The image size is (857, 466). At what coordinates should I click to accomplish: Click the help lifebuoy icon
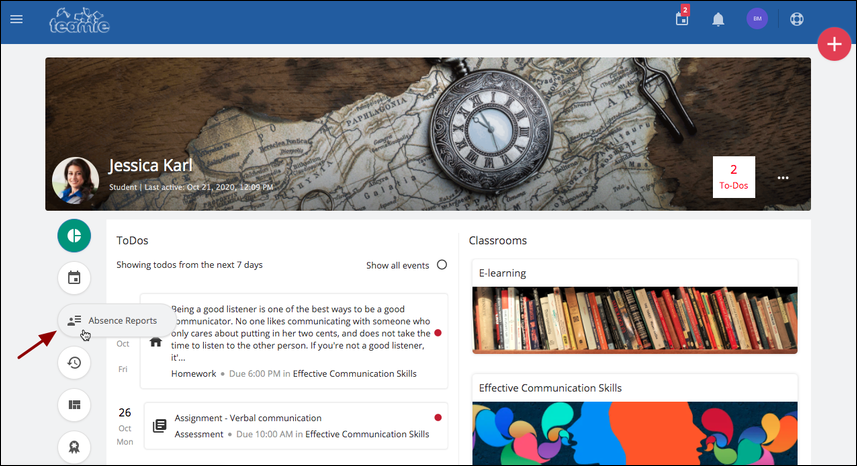click(x=797, y=19)
